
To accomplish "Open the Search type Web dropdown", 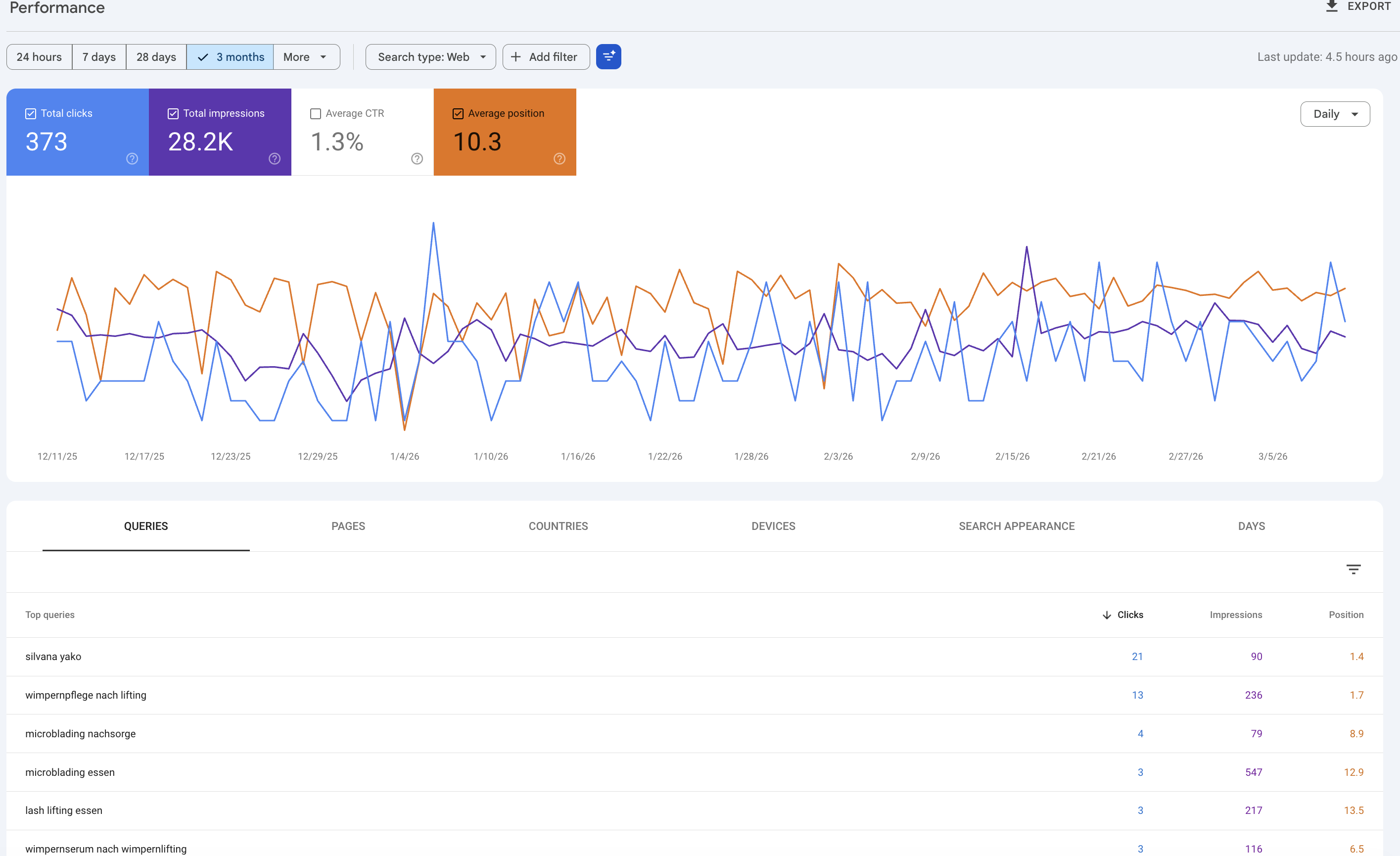I will pyautogui.click(x=430, y=57).
